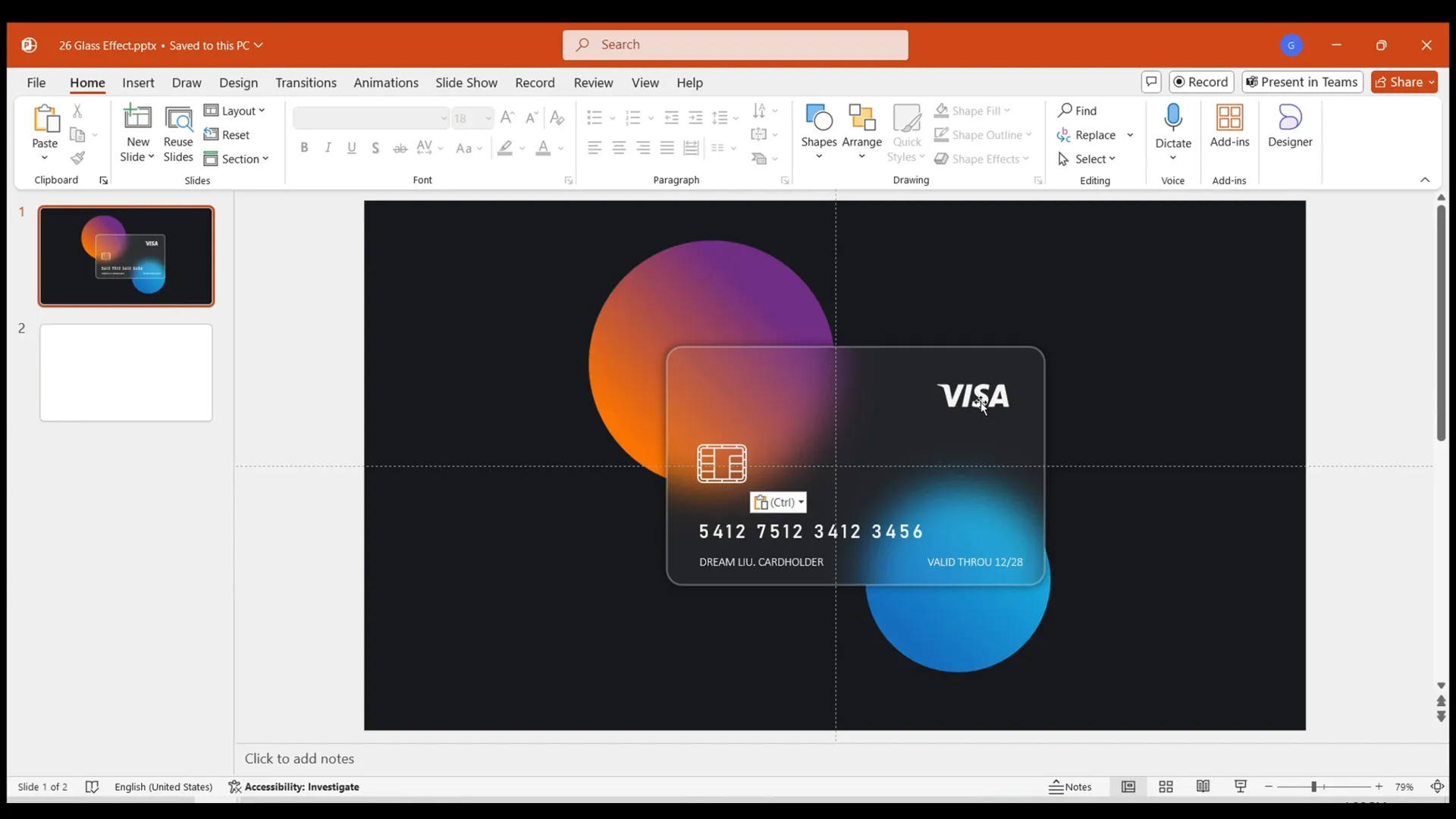Switch to Normal view button
1456x819 pixels.
(x=1128, y=787)
